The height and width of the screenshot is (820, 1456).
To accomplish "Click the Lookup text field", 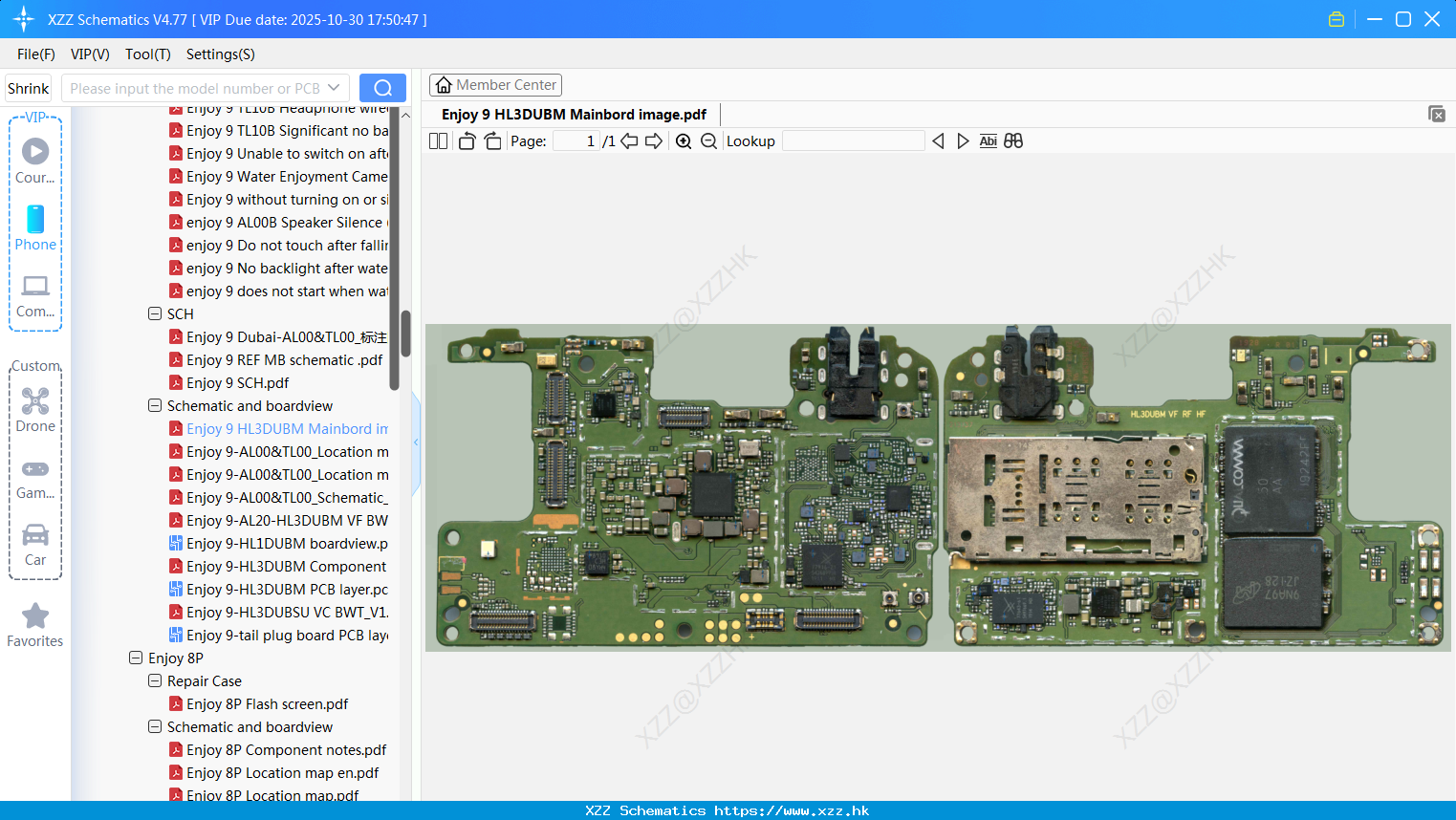I will coord(853,141).
